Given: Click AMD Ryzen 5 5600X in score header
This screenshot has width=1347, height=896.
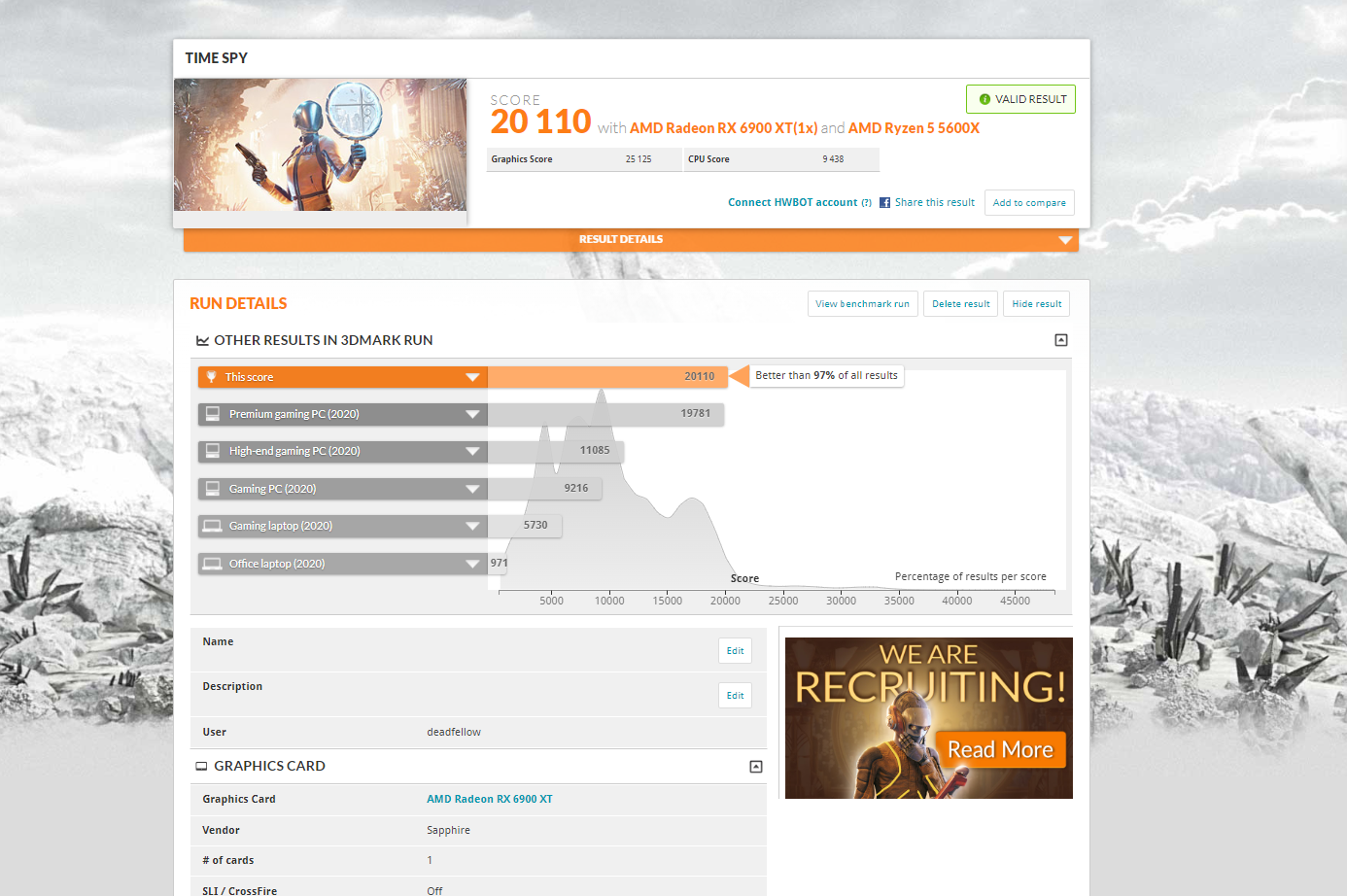Looking at the screenshot, I should point(914,128).
